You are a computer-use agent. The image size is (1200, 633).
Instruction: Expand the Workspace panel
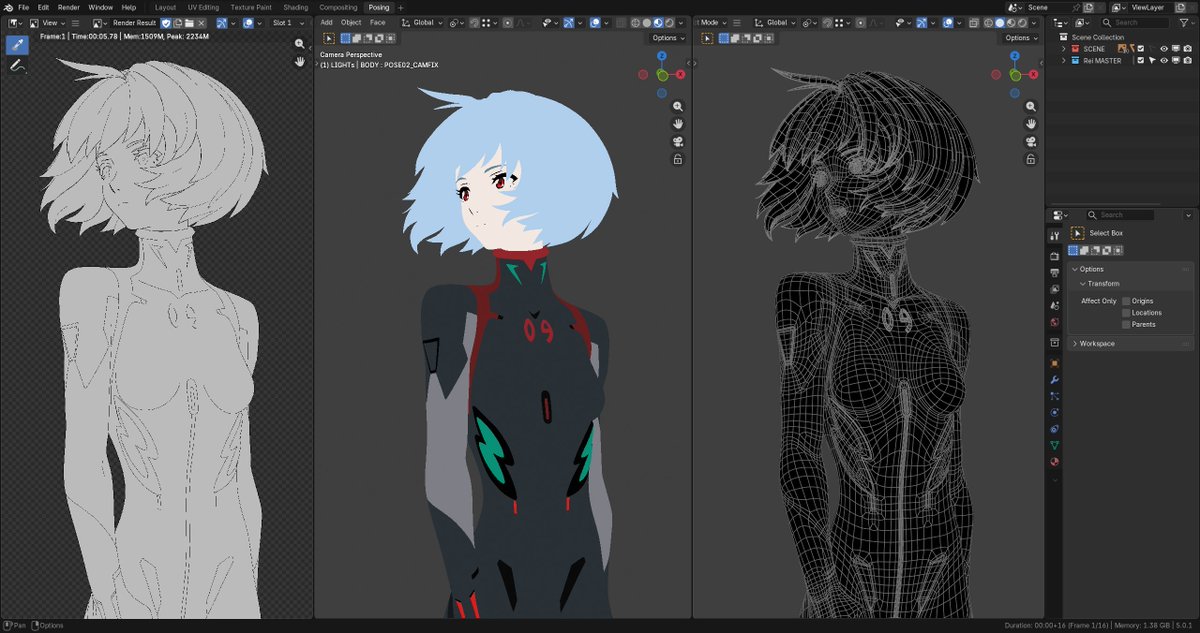click(1075, 343)
